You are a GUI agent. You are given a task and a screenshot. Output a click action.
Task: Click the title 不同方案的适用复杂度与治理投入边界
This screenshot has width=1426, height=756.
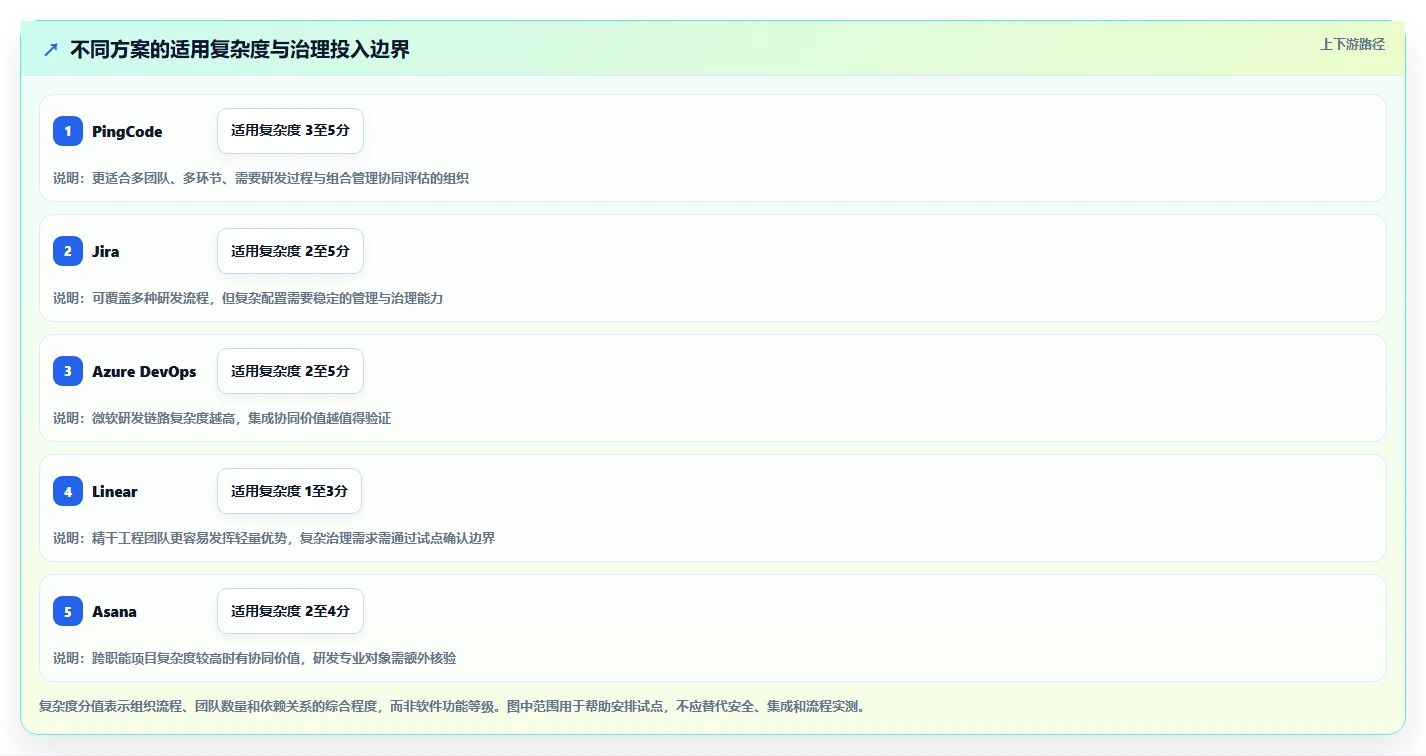click(x=240, y=50)
